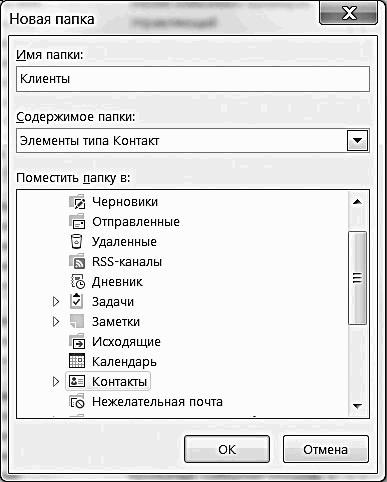Click the folder list scroll up arrow
The image size is (387, 482).
tap(357, 202)
